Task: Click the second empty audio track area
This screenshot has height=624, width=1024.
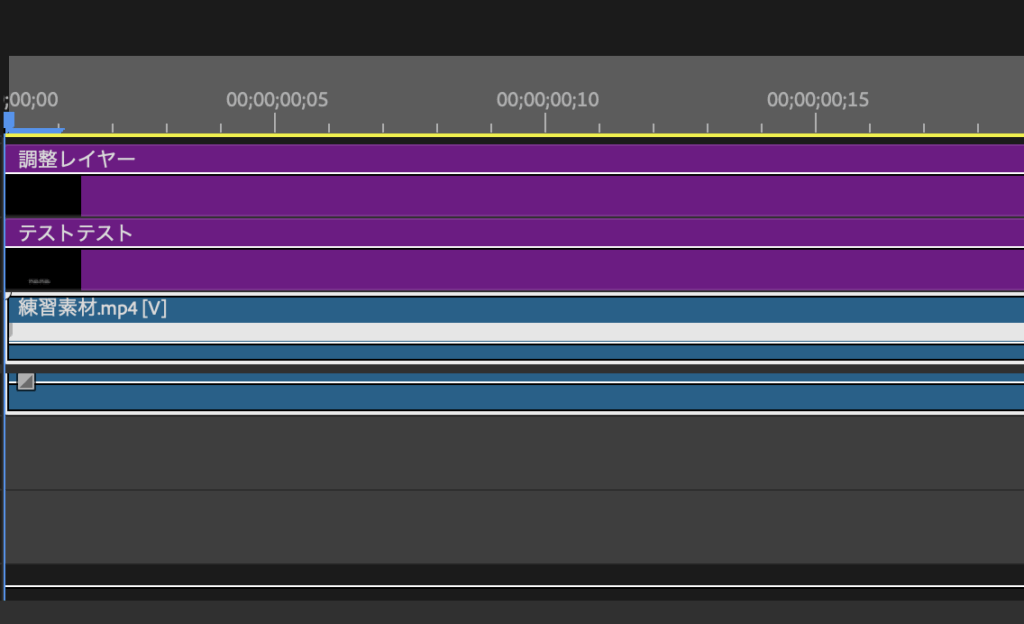Action: (500, 526)
